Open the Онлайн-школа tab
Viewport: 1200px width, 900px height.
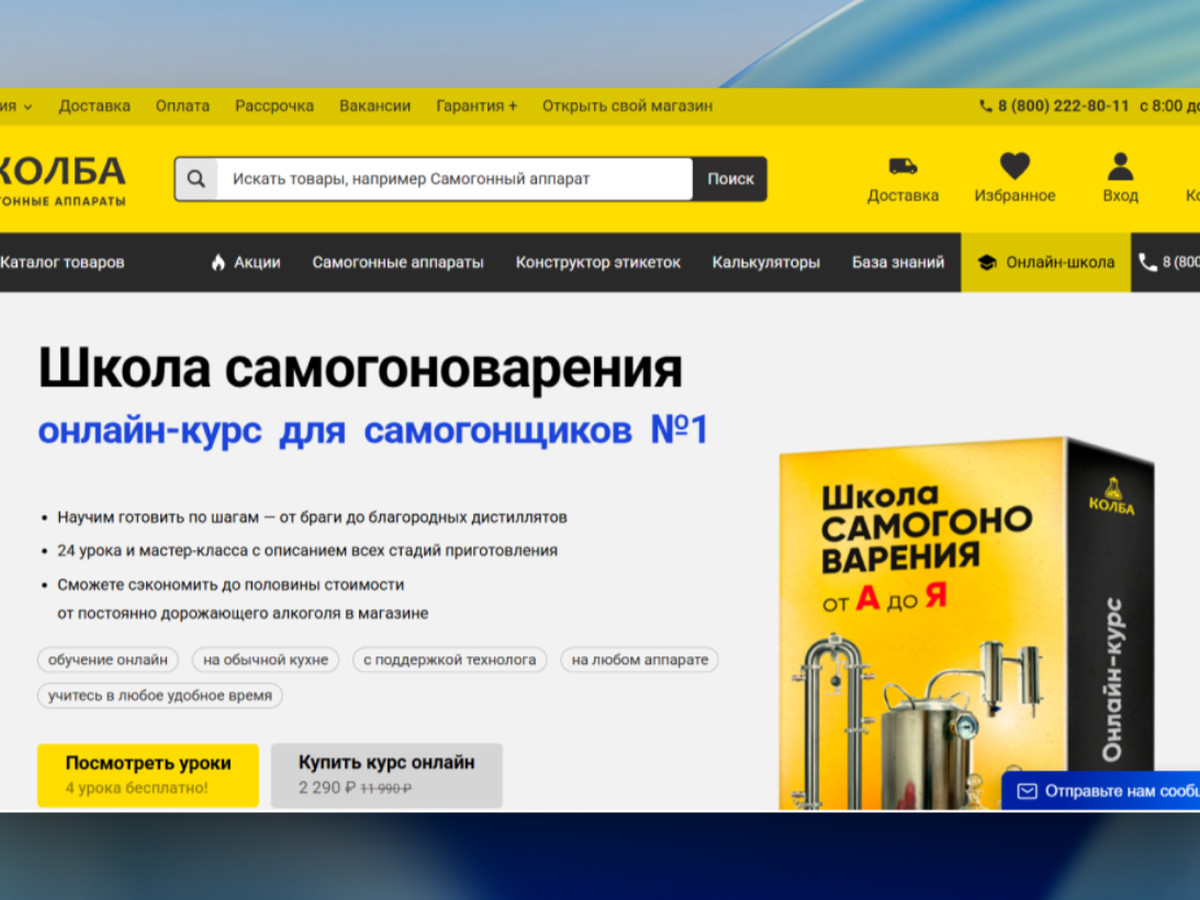click(1046, 262)
